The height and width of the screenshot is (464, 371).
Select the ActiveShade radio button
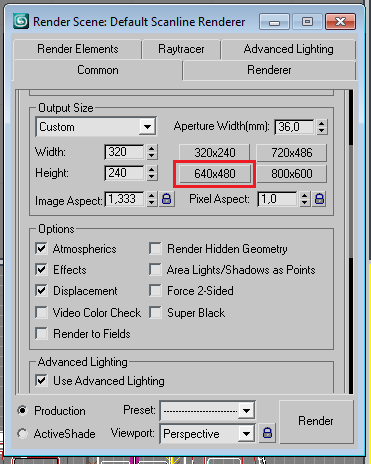pos(22,434)
